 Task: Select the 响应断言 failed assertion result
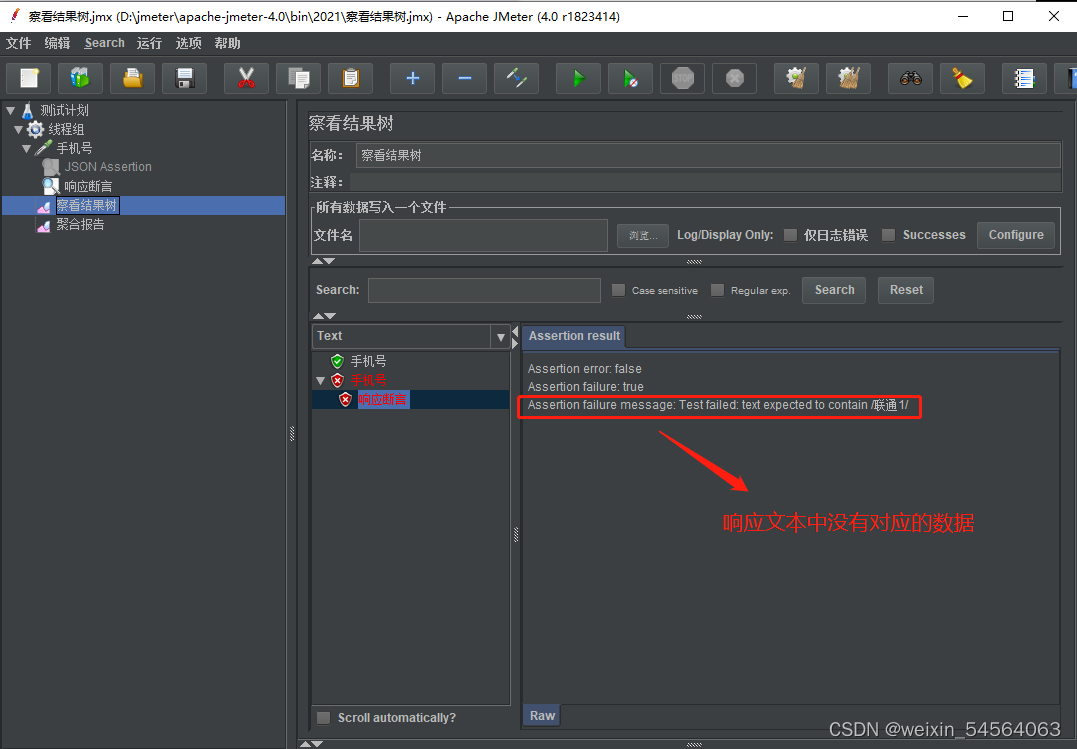383,399
